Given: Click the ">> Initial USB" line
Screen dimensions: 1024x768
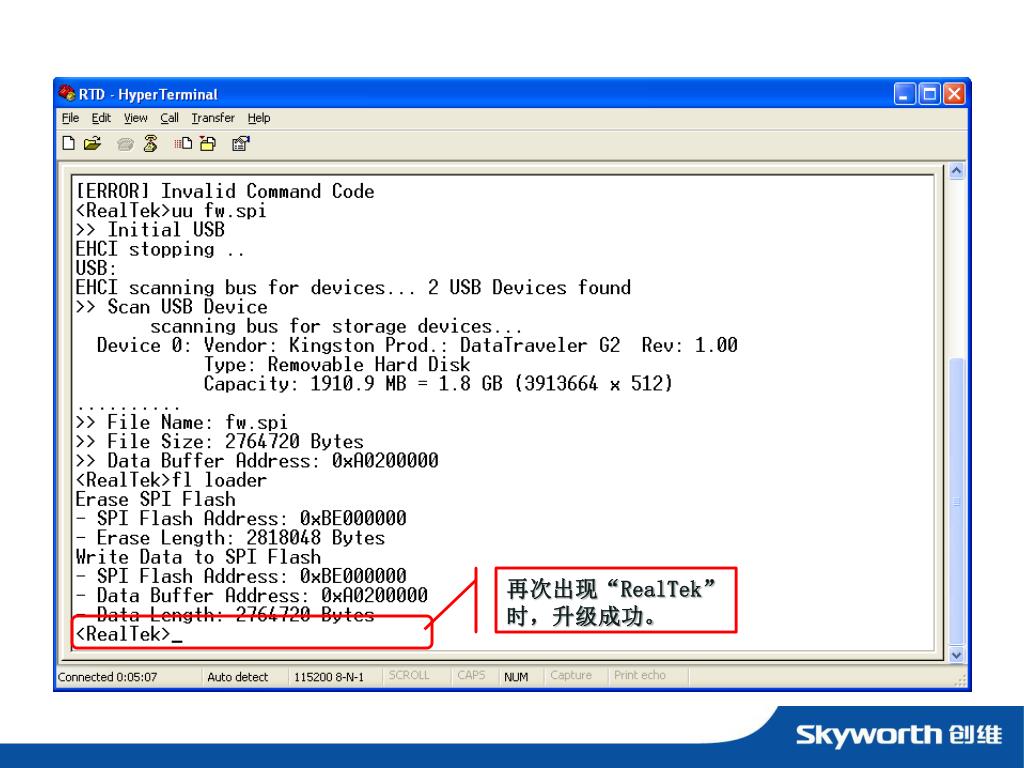Looking at the screenshot, I should pyautogui.click(x=150, y=230).
